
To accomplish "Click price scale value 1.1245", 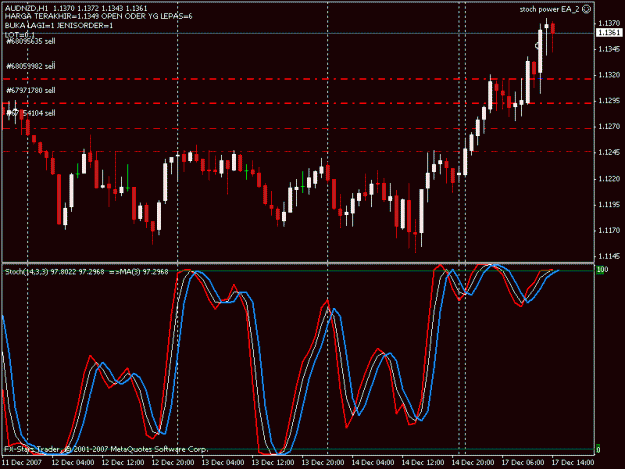I will 609,153.
